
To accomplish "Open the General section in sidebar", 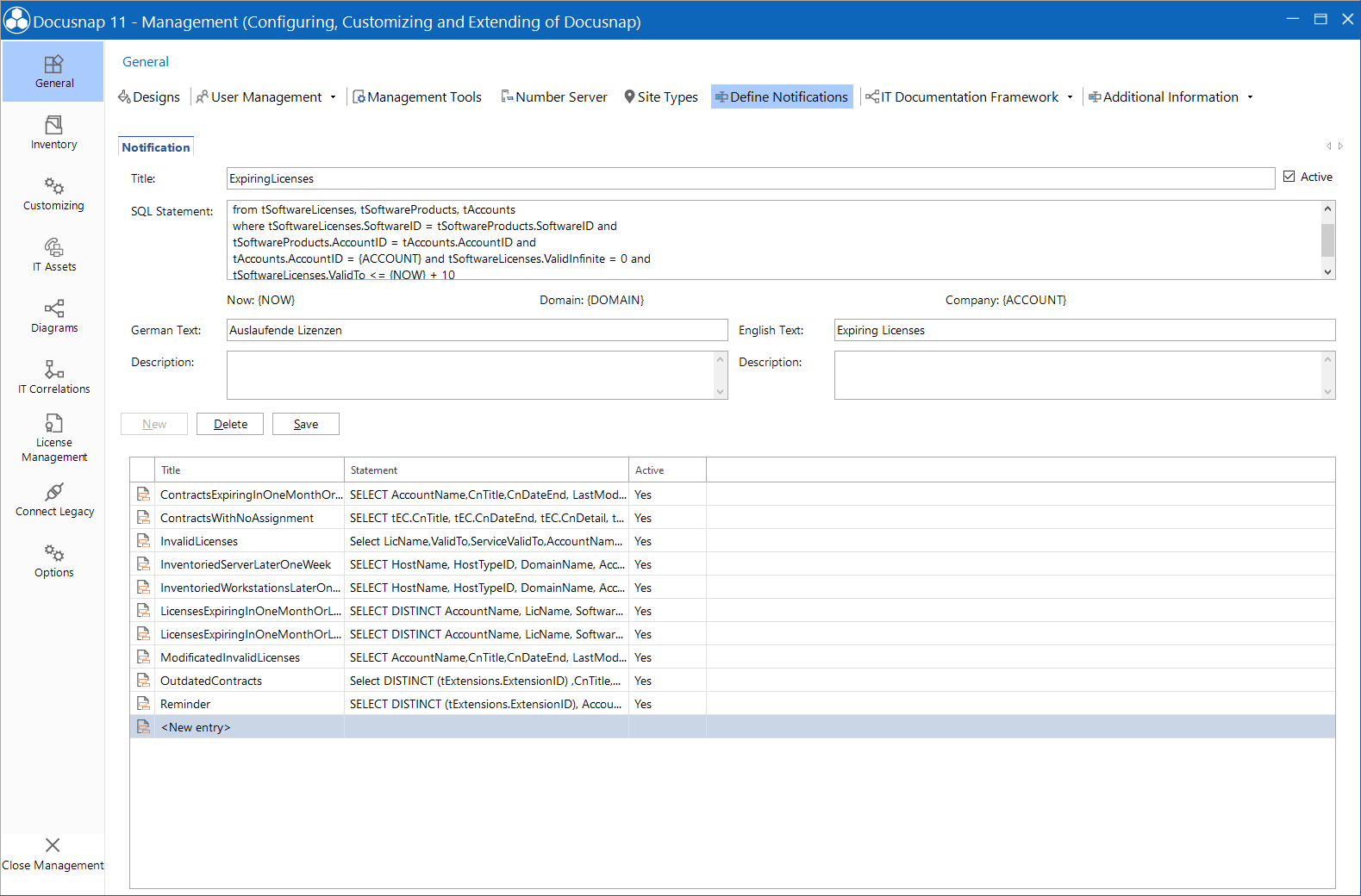I will click(53, 72).
